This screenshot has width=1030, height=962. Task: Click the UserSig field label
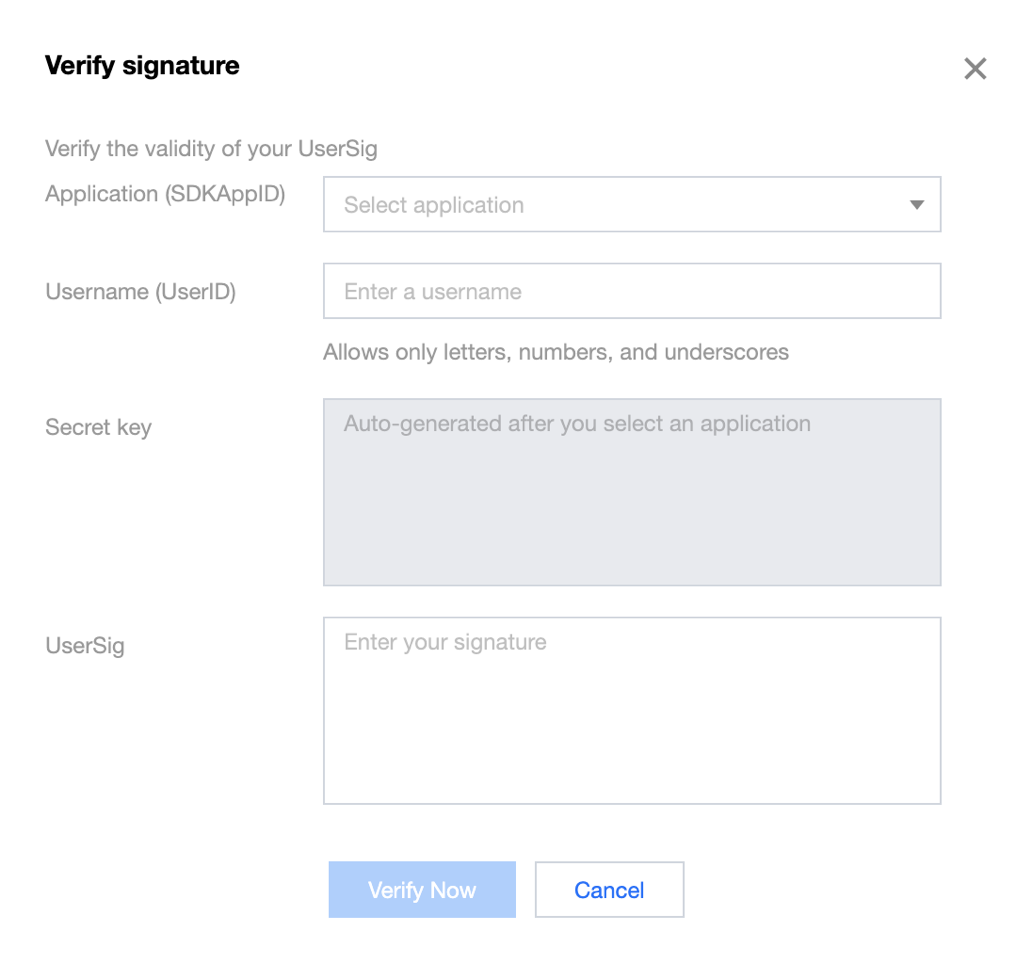coord(85,646)
